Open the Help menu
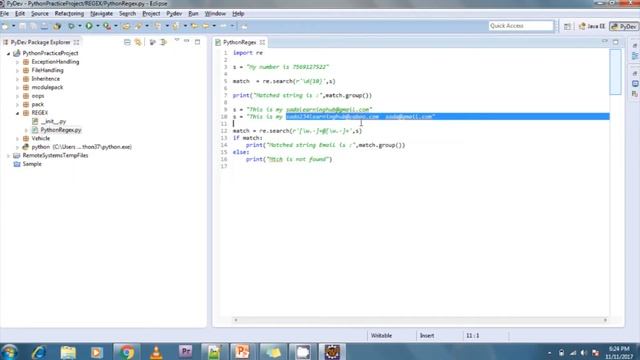This screenshot has height=360, width=640. (x=238, y=13)
